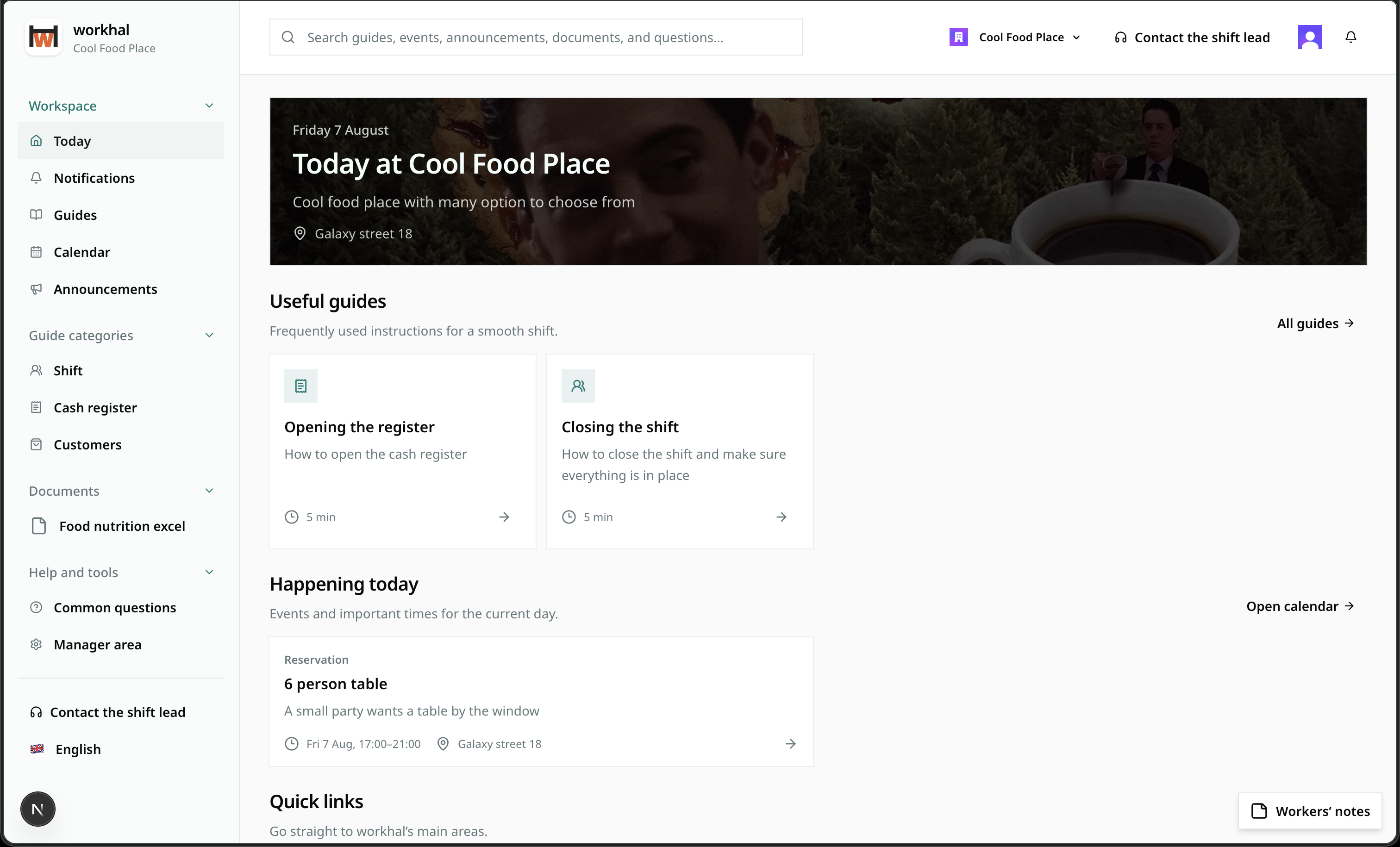The width and height of the screenshot is (1400, 847).
Task: Click the people icon on Closing the shift card
Action: tap(578, 386)
